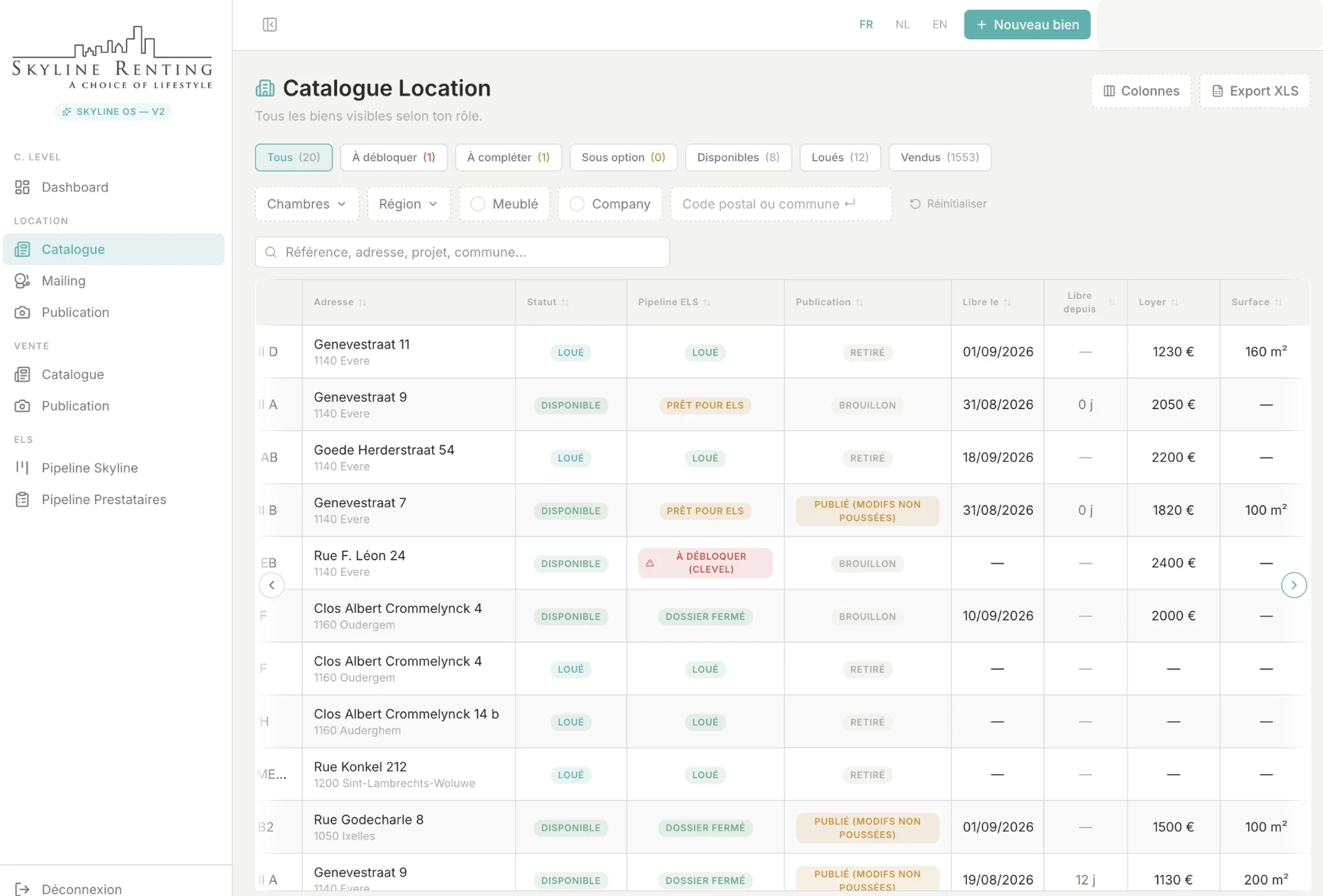
Task: Click the Export XLS button
Action: click(x=1255, y=91)
